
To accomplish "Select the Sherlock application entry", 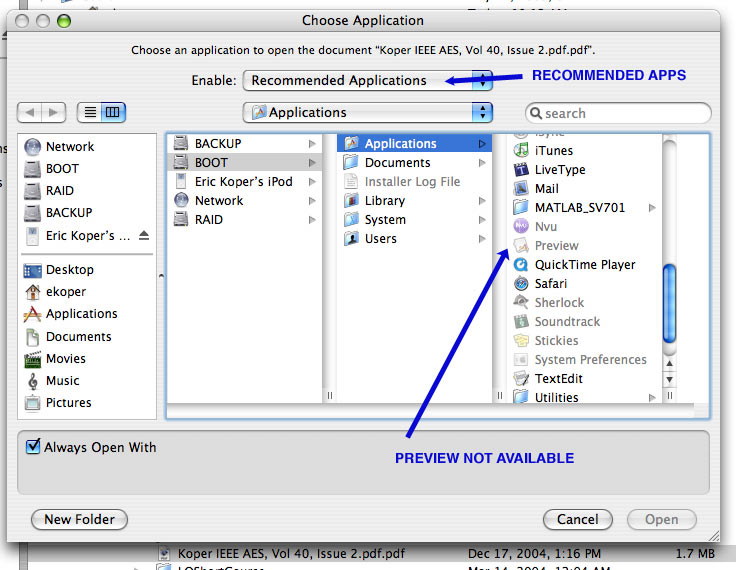I will (559, 303).
